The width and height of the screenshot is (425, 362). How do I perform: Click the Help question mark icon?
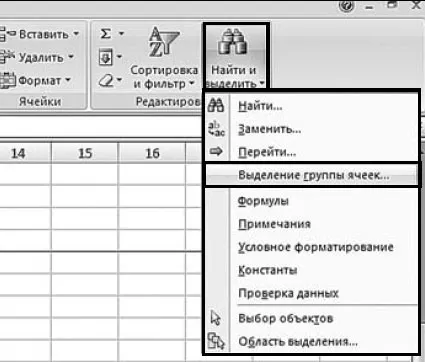coord(346,6)
